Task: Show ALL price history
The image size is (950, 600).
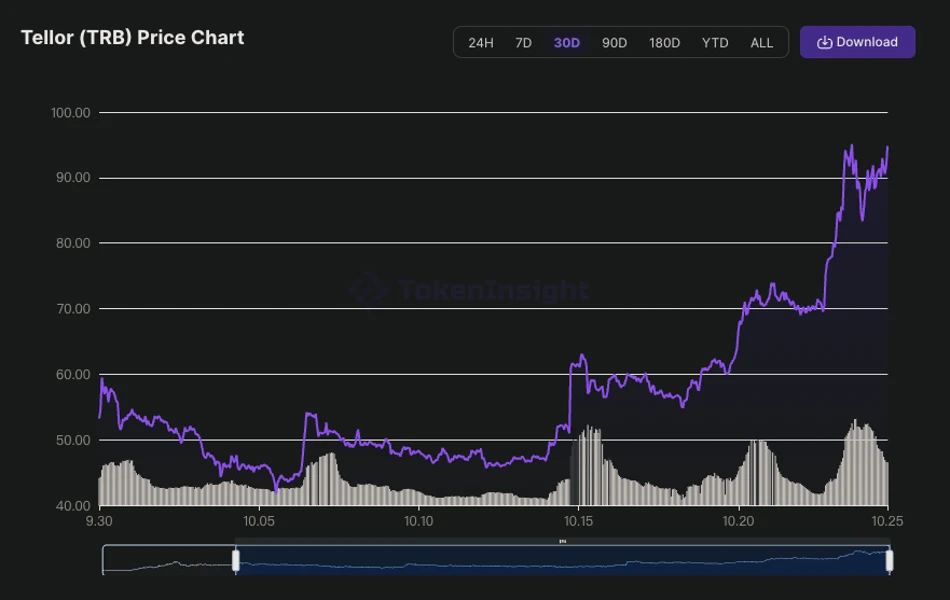Action: pyautogui.click(x=761, y=43)
